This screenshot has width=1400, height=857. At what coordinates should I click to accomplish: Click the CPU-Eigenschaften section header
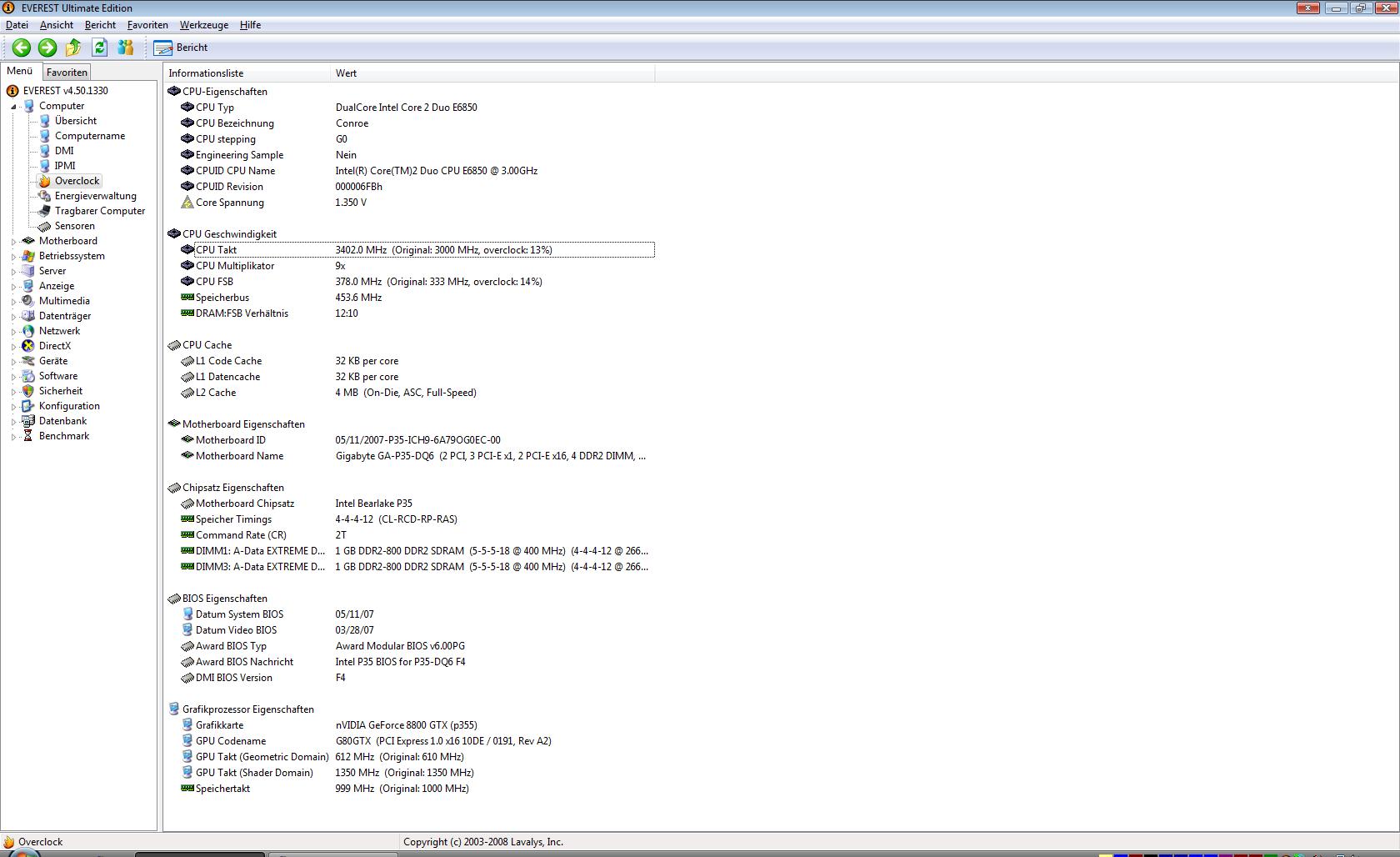coord(217,92)
